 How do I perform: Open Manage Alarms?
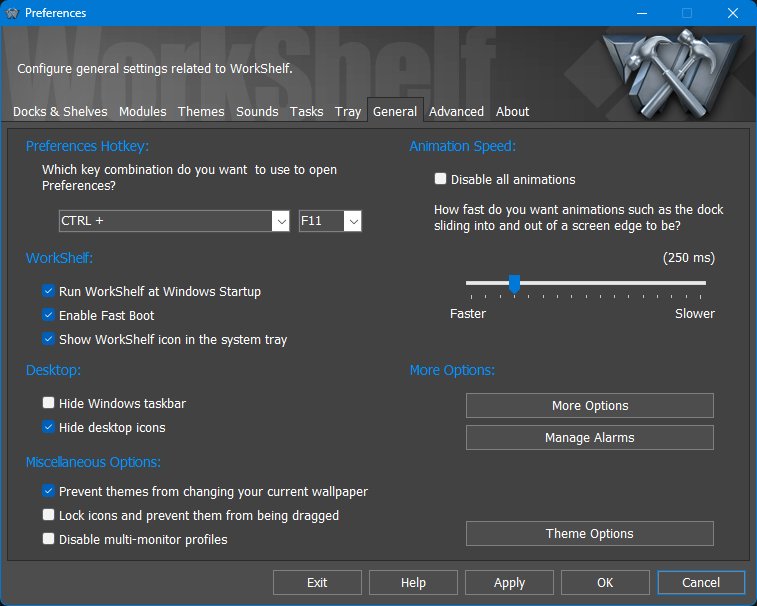[x=589, y=437]
